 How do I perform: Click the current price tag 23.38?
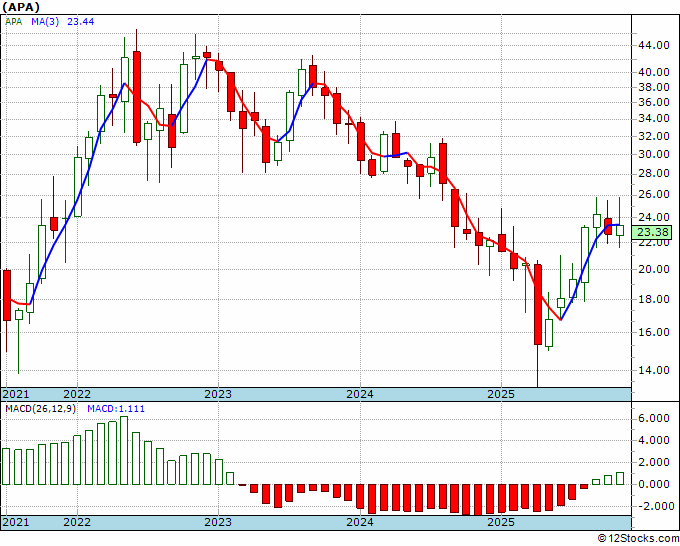pos(652,232)
